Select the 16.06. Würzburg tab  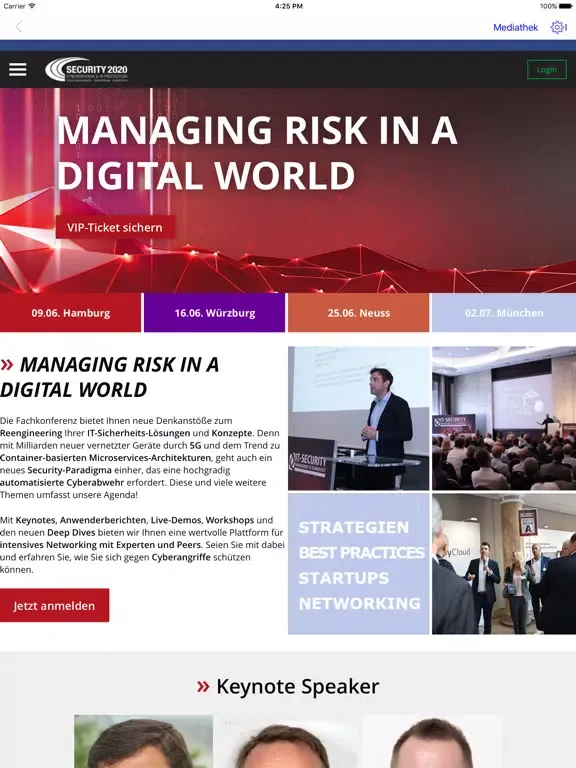[215, 312]
